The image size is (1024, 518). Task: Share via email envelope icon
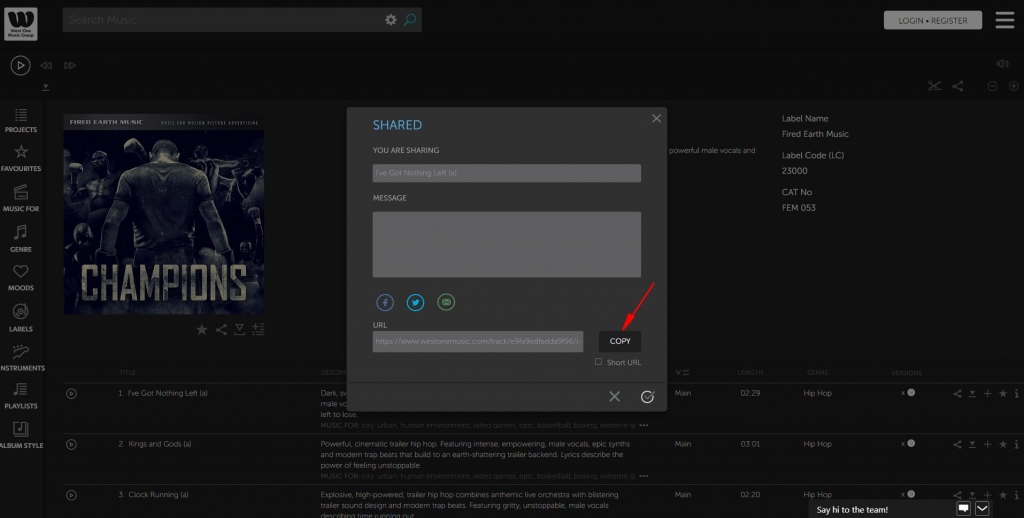tap(446, 302)
